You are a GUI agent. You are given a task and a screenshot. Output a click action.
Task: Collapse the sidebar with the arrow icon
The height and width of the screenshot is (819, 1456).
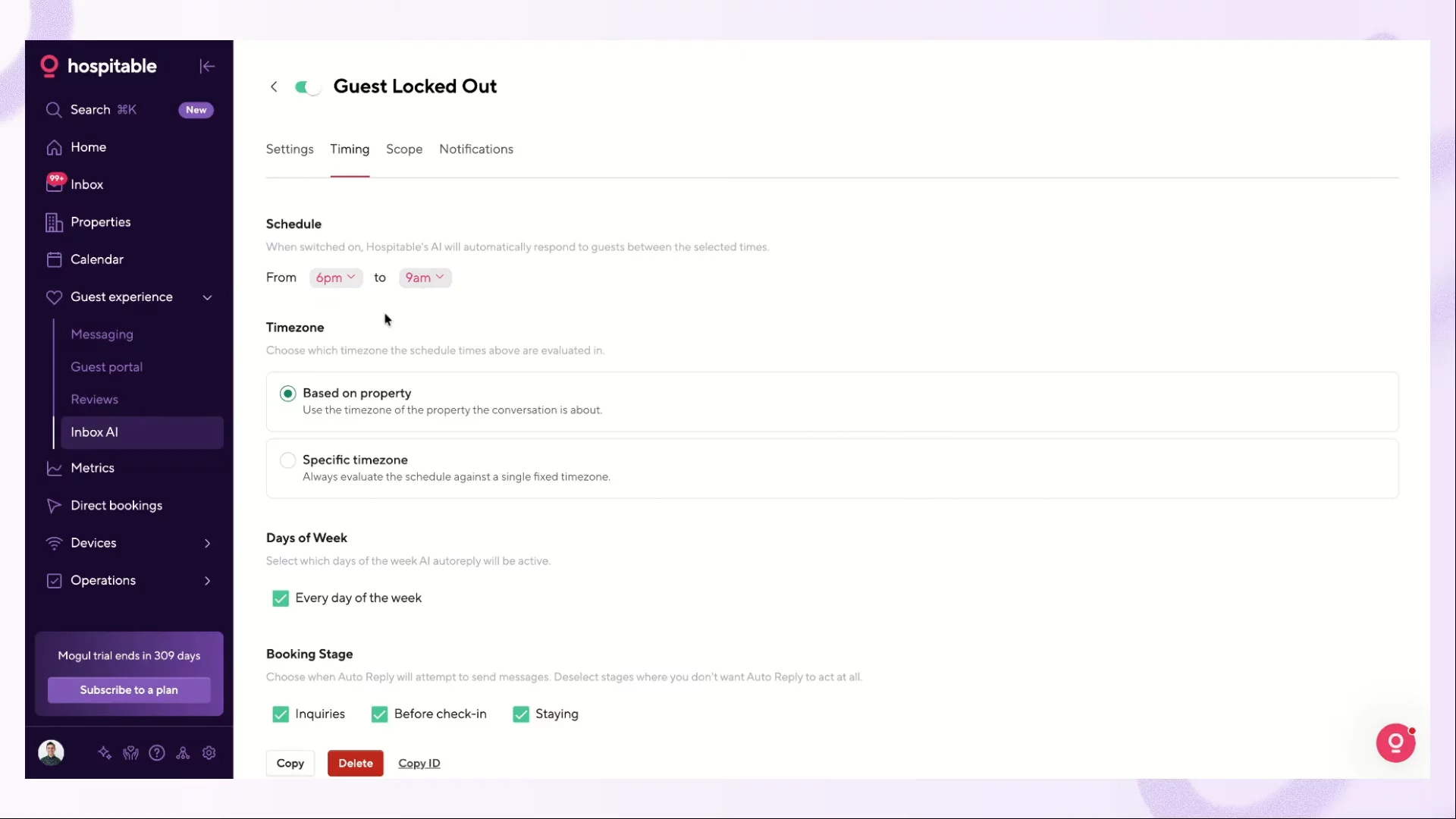pyautogui.click(x=207, y=67)
